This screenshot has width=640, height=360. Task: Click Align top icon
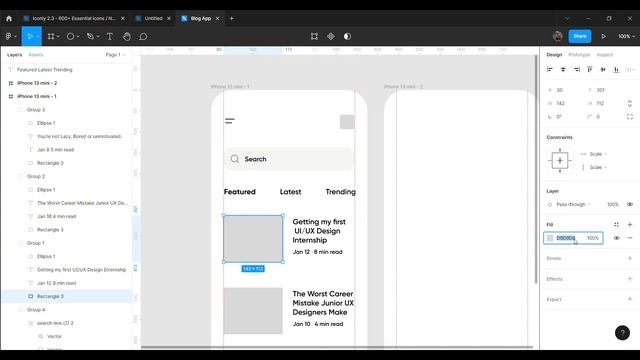tap(590, 70)
